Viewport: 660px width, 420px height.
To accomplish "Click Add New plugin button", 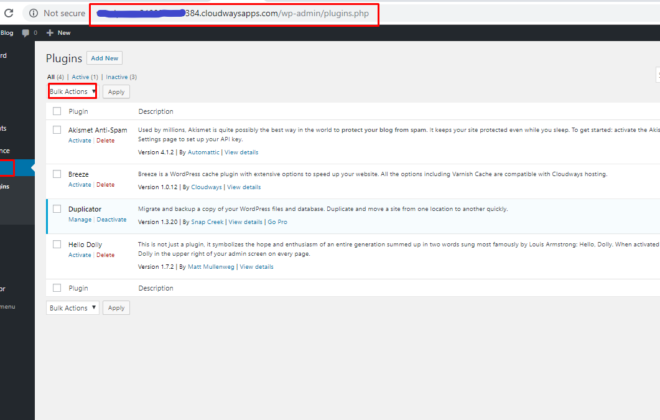I will click(104, 58).
